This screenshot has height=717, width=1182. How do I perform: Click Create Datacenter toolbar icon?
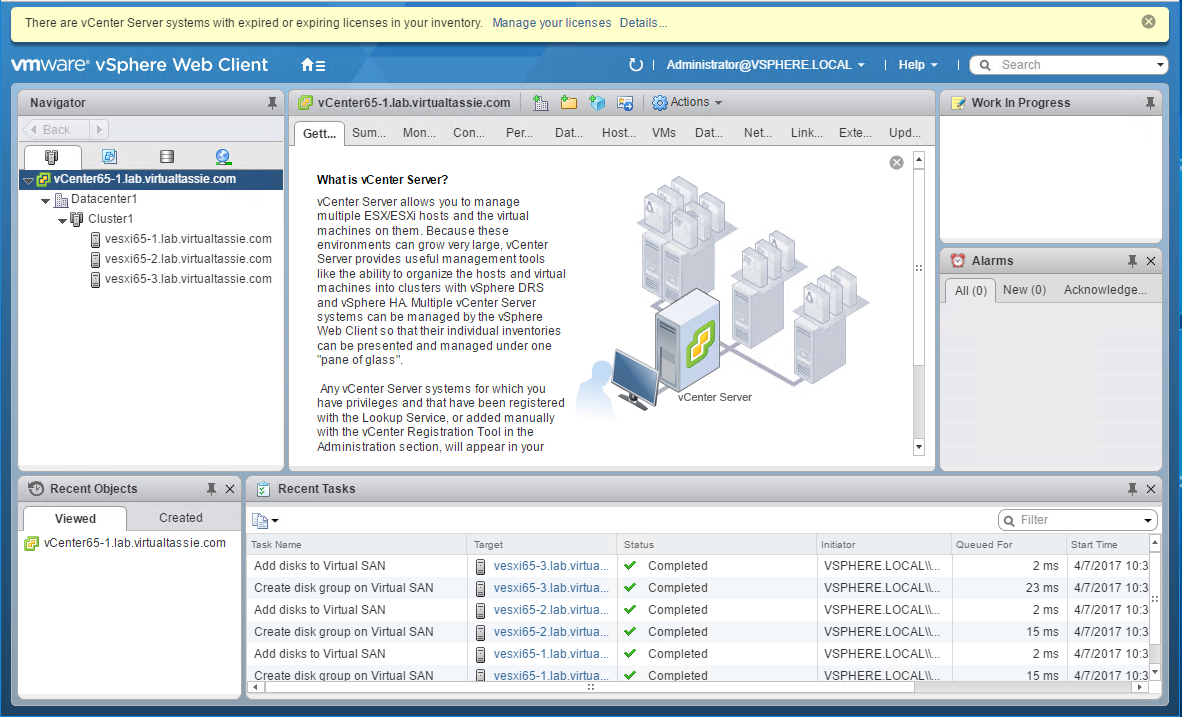(x=540, y=103)
